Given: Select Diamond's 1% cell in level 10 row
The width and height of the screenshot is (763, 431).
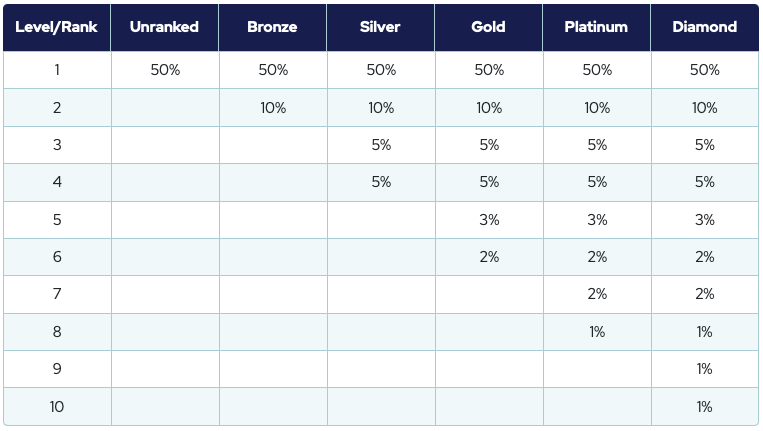Looking at the screenshot, I should (705, 407).
